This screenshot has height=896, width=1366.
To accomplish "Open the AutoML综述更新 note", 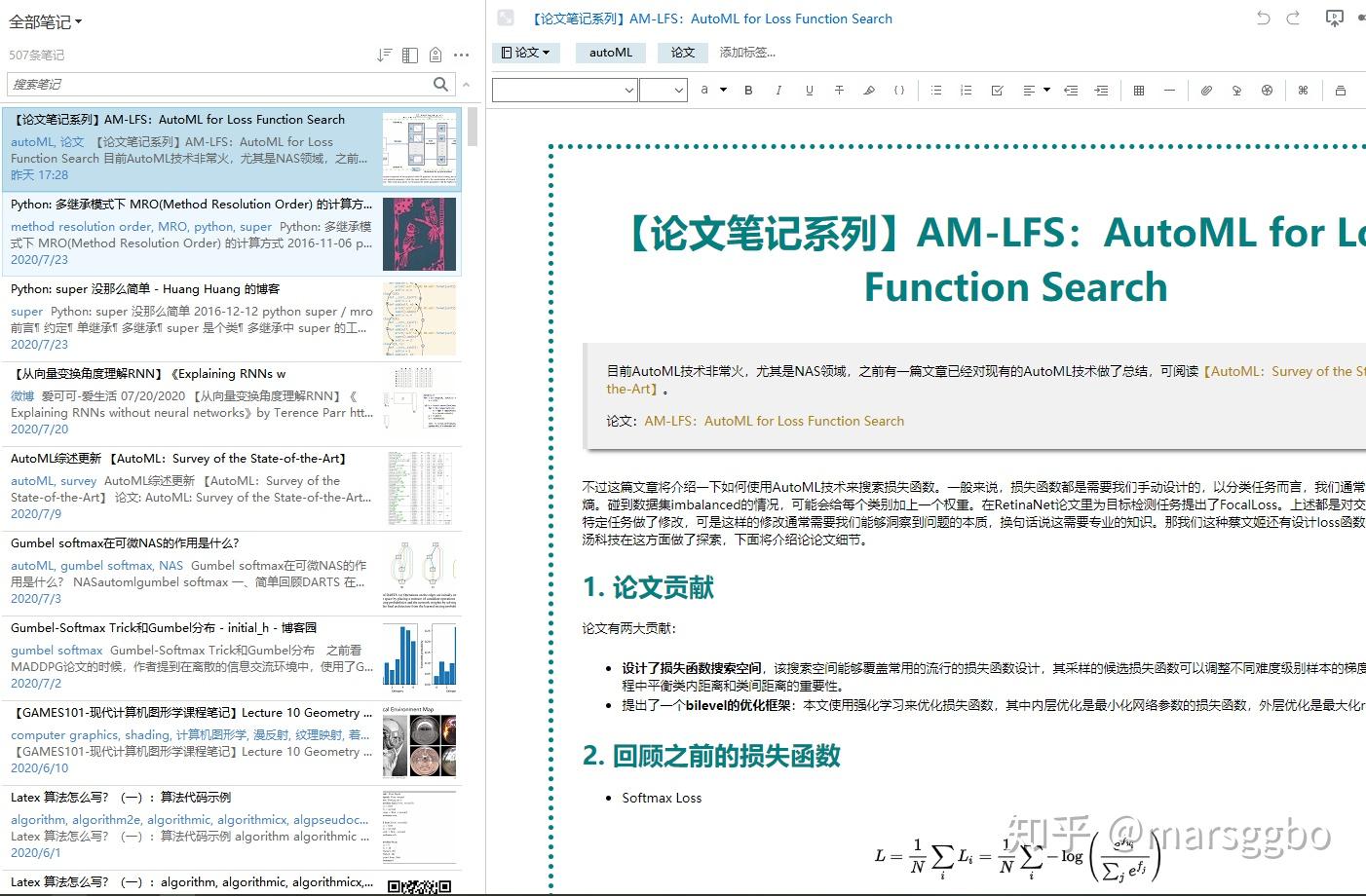I will [232, 488].
